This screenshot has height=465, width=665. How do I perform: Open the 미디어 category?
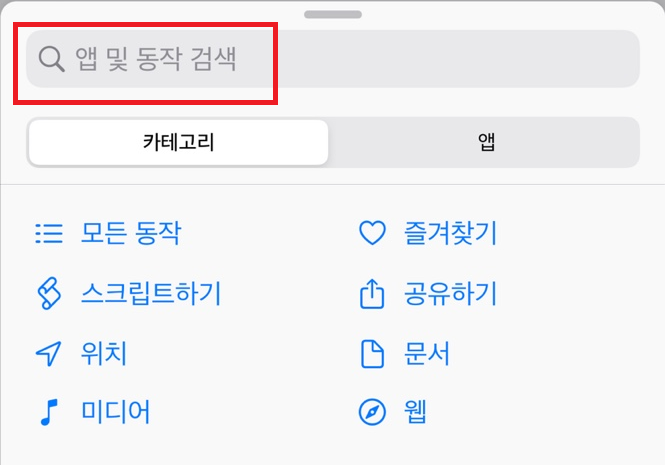point(115,412)
